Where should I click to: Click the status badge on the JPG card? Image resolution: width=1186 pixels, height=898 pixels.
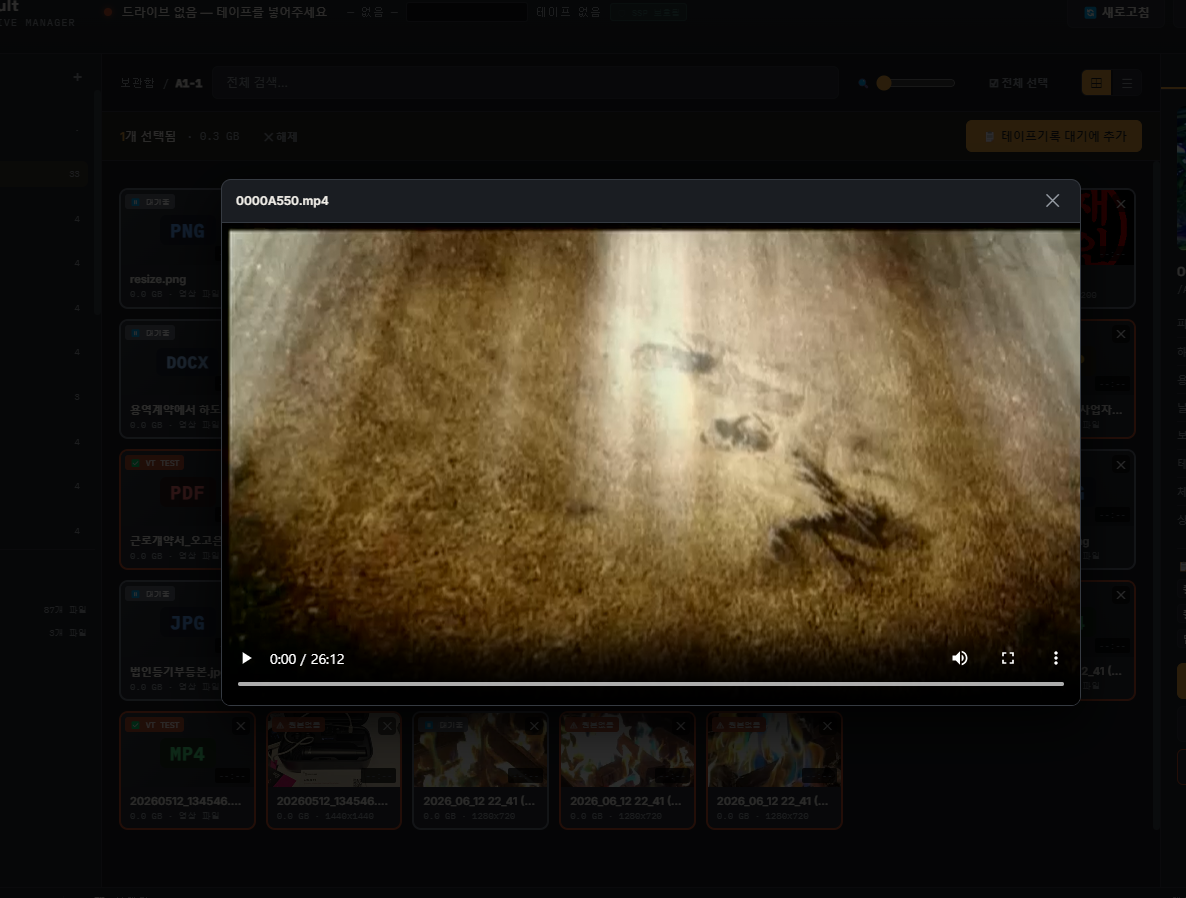pyautogui.click(x=151, y=594)
